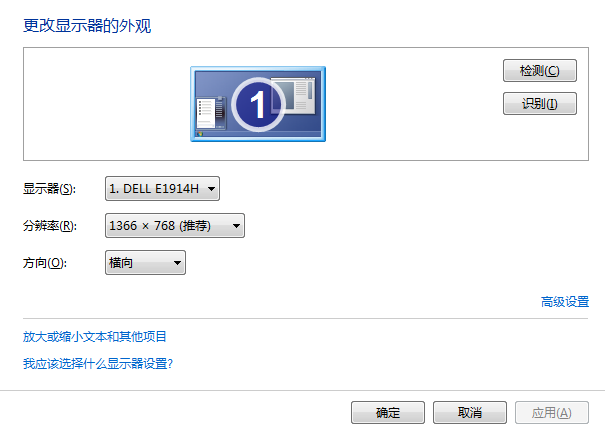Screen dimensions: 605x439
Task: Click the arrow on the orientation combo box
Action: 177,263
